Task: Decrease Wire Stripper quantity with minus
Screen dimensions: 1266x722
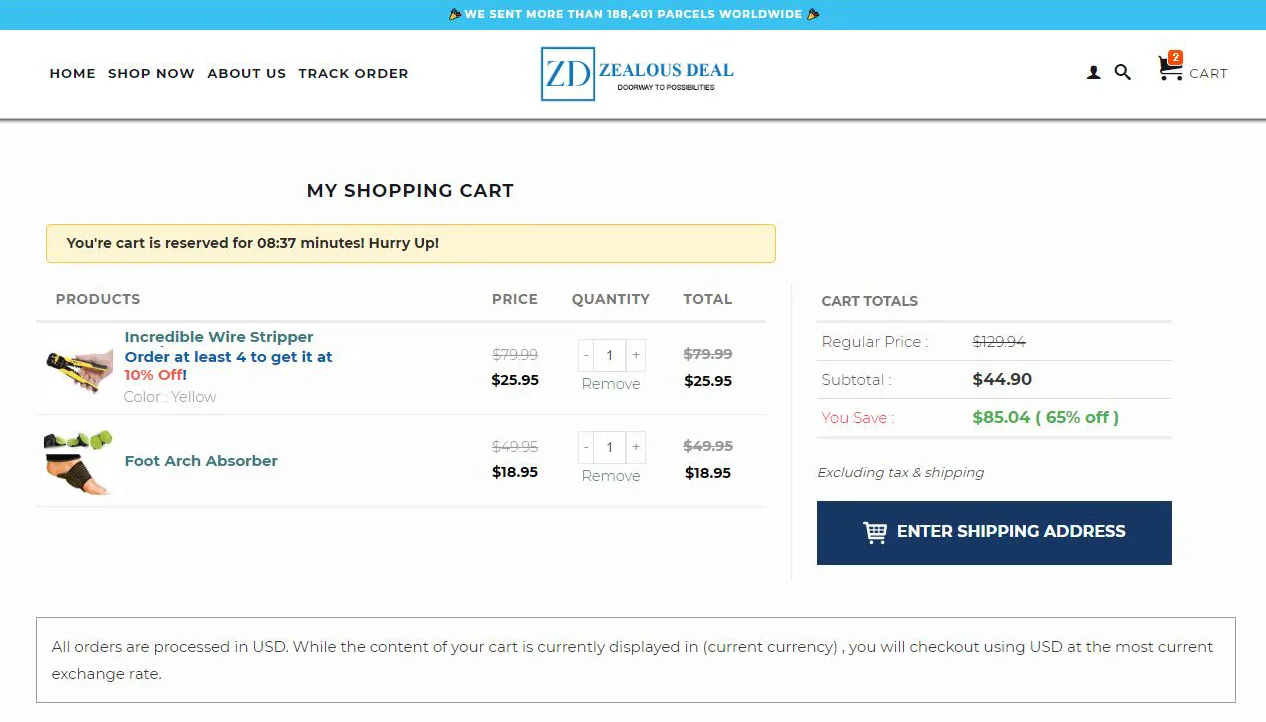Action: (586, 355)
